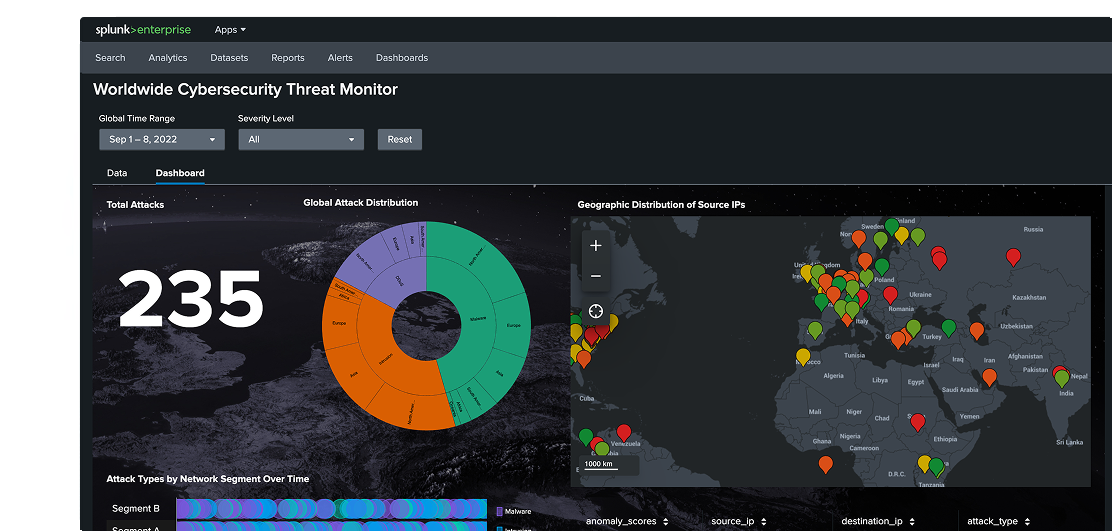Click the purple DDoS segment of the donut chart

pyautogui.click(x=397, y=280)
